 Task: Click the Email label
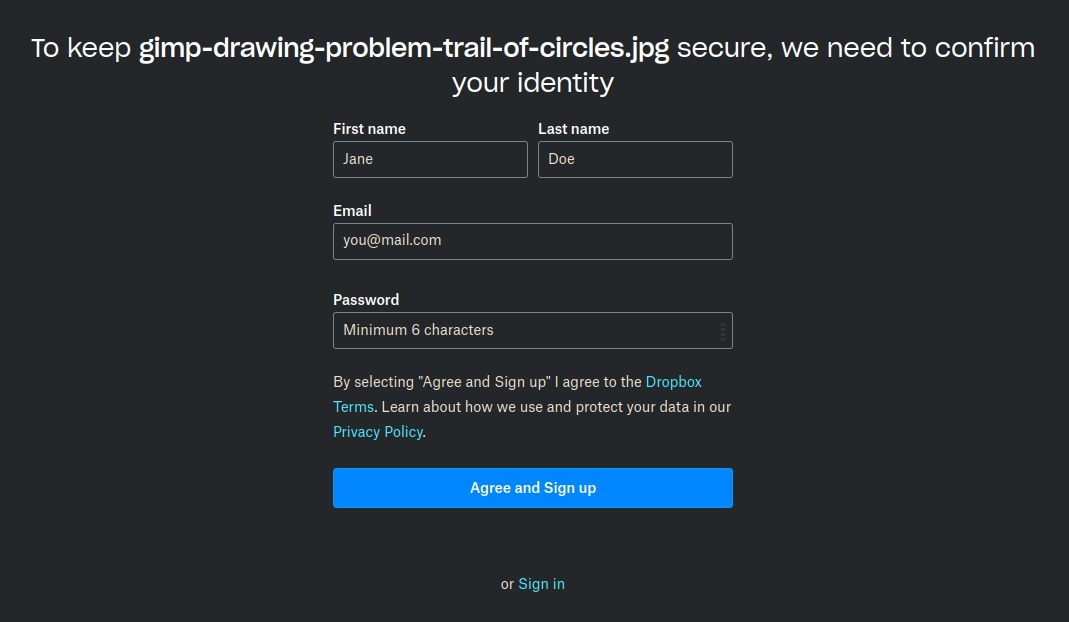(x=352, y=211)
